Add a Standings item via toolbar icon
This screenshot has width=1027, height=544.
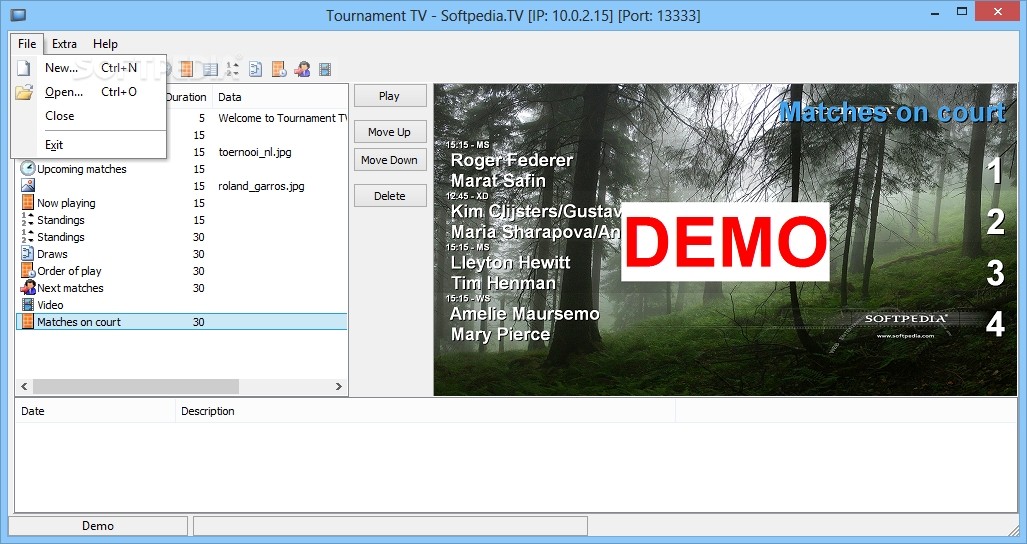(x=233, y=69)
